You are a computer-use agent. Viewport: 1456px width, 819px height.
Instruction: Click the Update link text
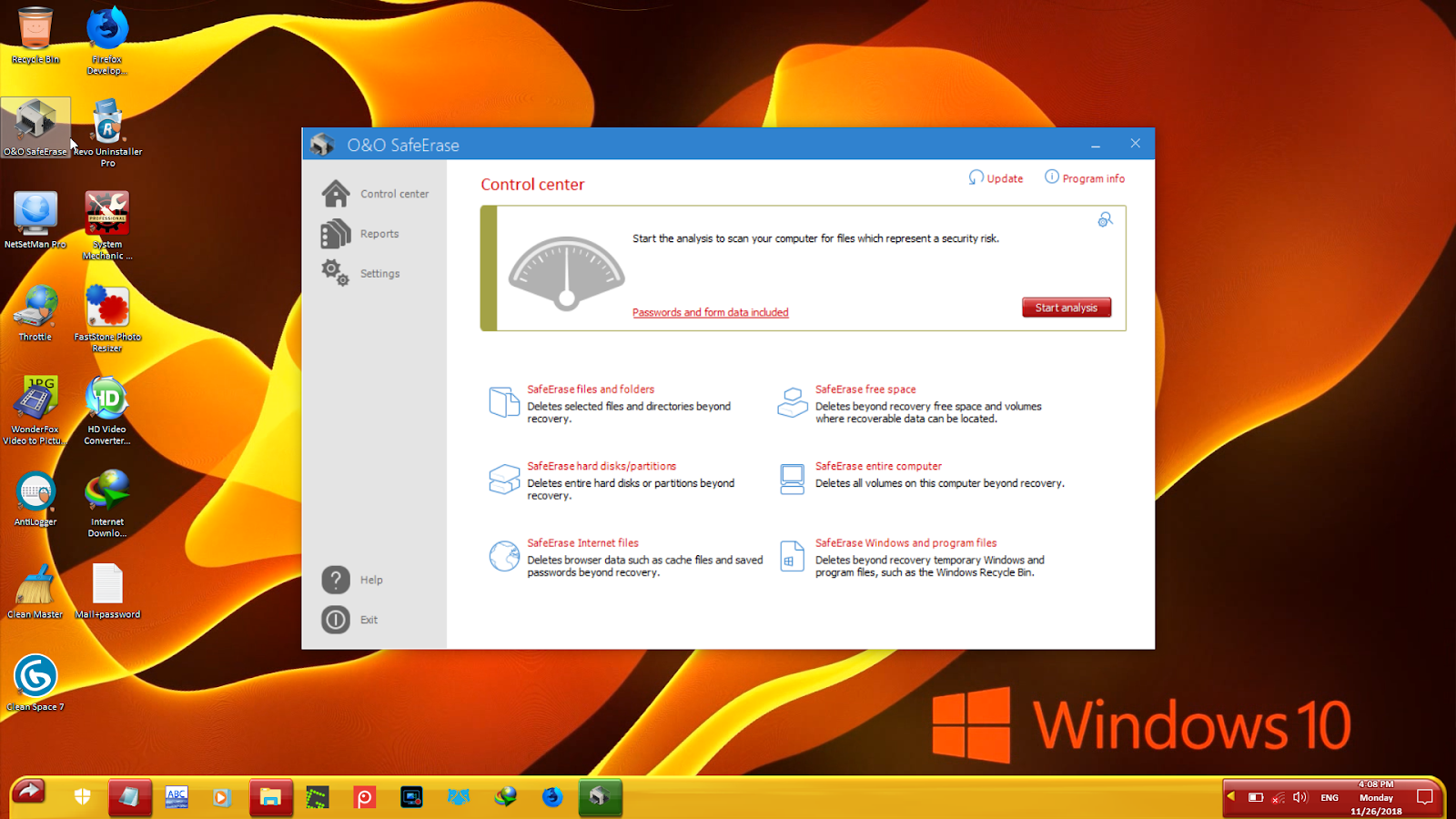1005,178
